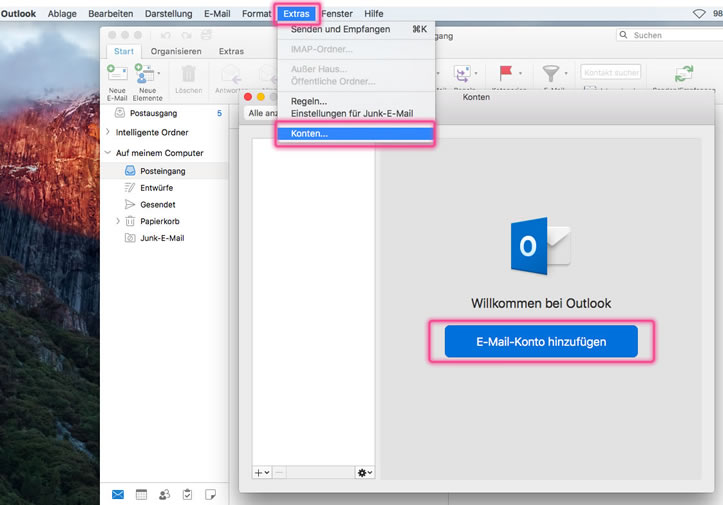This screenshot has width=723, height=505.
Task: Open Einstellungen für Junk-E-Mail menu entry
Action: [x=351, y=114]
